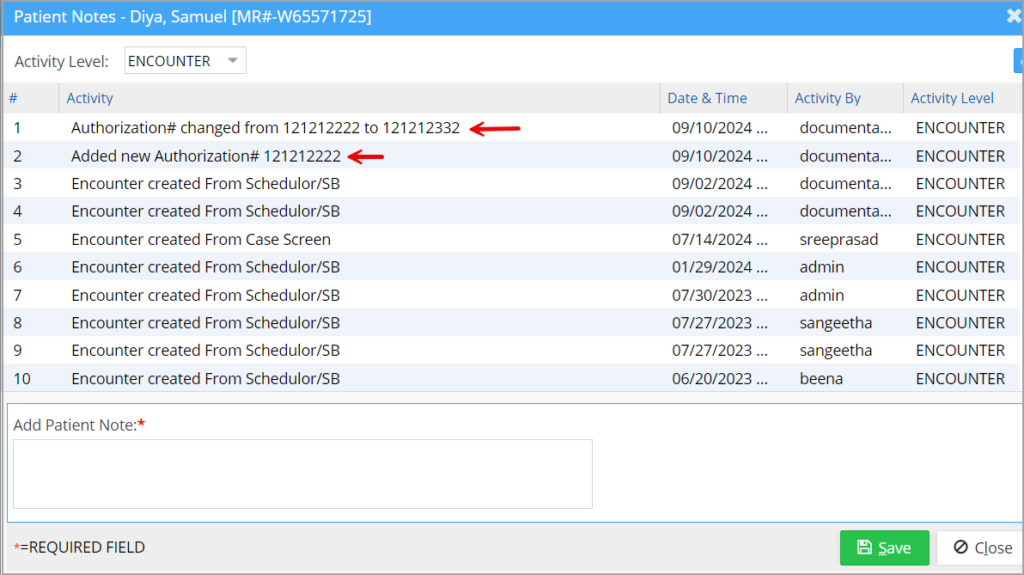Click the Save button
The width and height of the screenshot is (1024, 575).
click(884, 548)
